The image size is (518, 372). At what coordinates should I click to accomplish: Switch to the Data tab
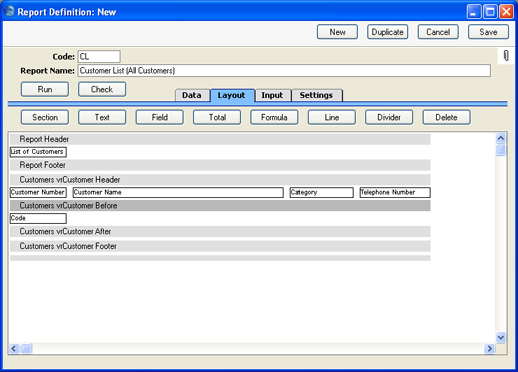[x=192, y=95]
